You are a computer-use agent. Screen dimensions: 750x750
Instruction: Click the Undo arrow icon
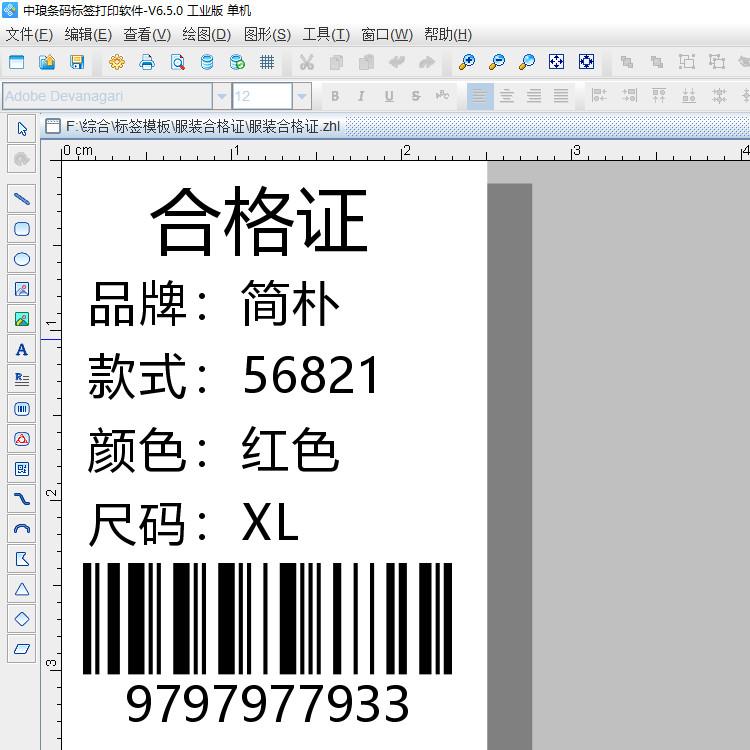397,62
